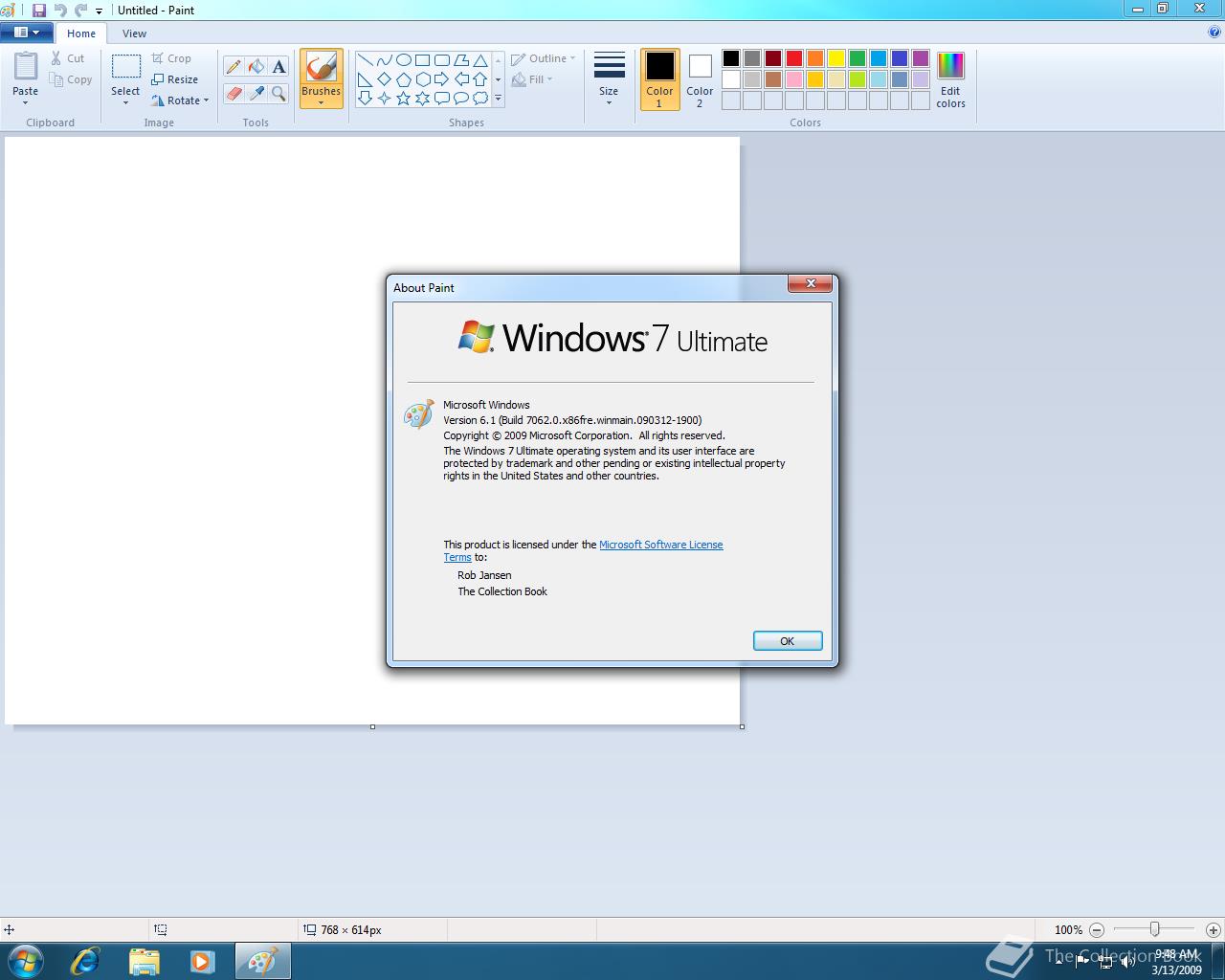The width and height of the screenshot is (1225, 980).
Task: Activate Color 1 selector
Action: 659,79
